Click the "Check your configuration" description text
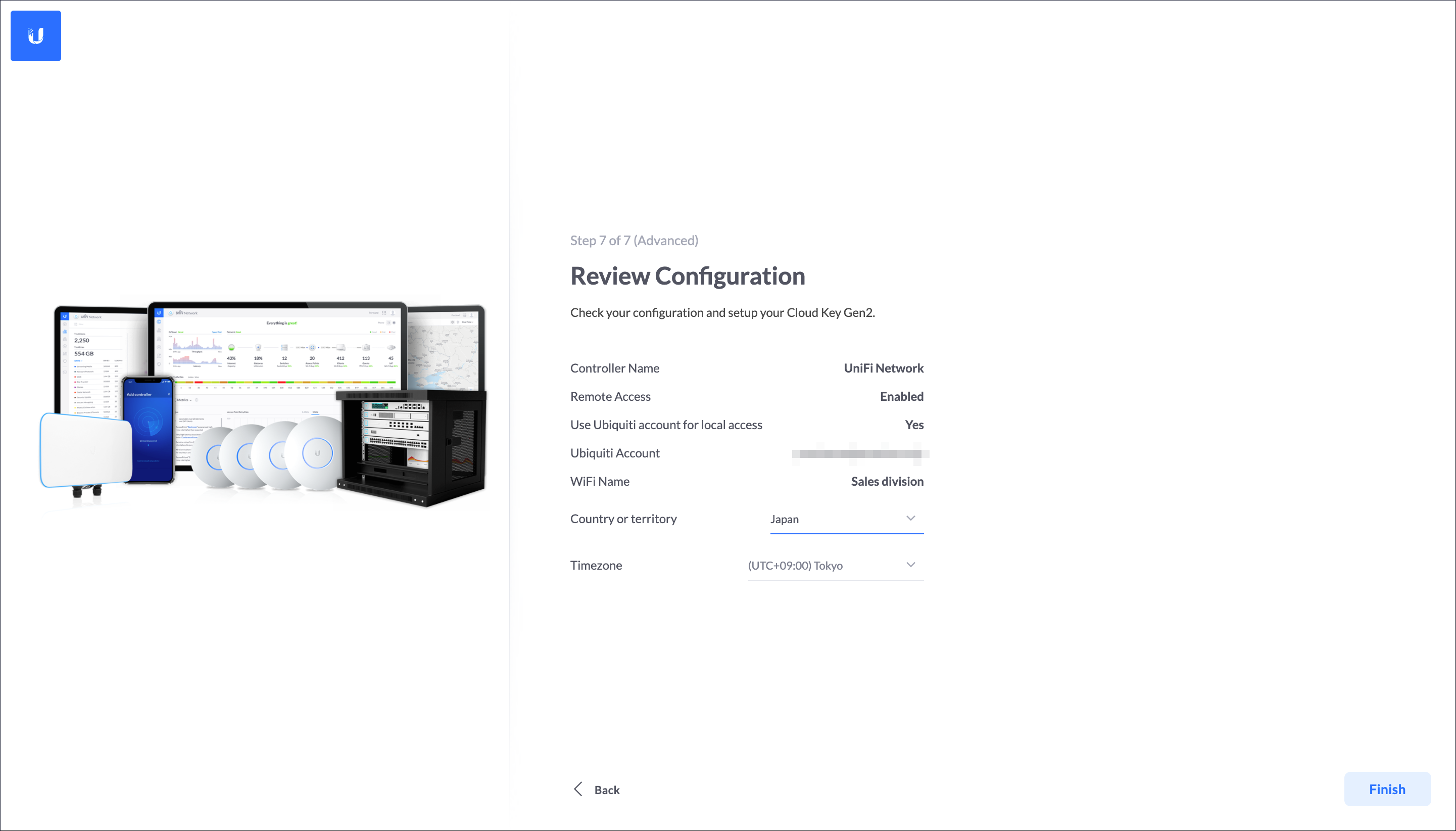1456x831 pixels. (722, 313)
